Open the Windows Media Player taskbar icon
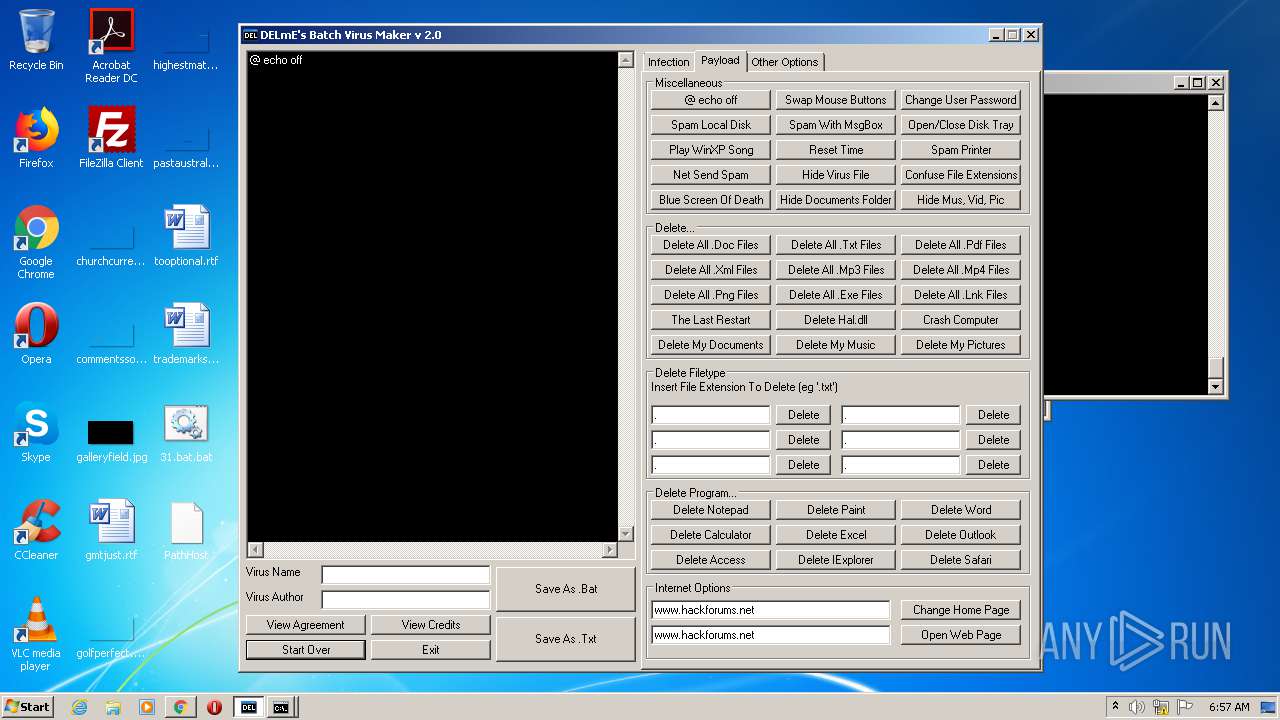1280x720 pixels. (x=147, y=707)
